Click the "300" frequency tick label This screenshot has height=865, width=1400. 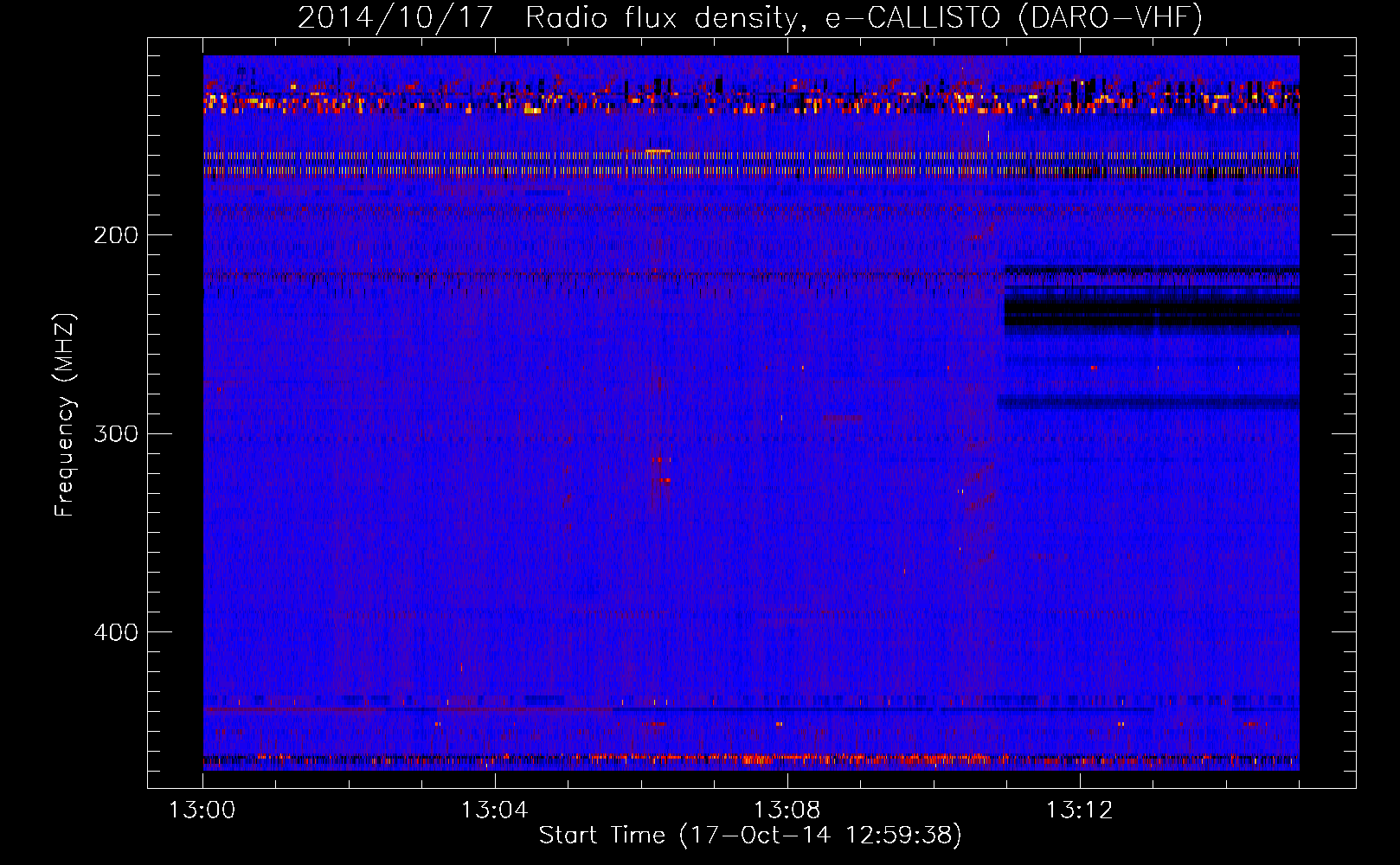tap(116, 433)
